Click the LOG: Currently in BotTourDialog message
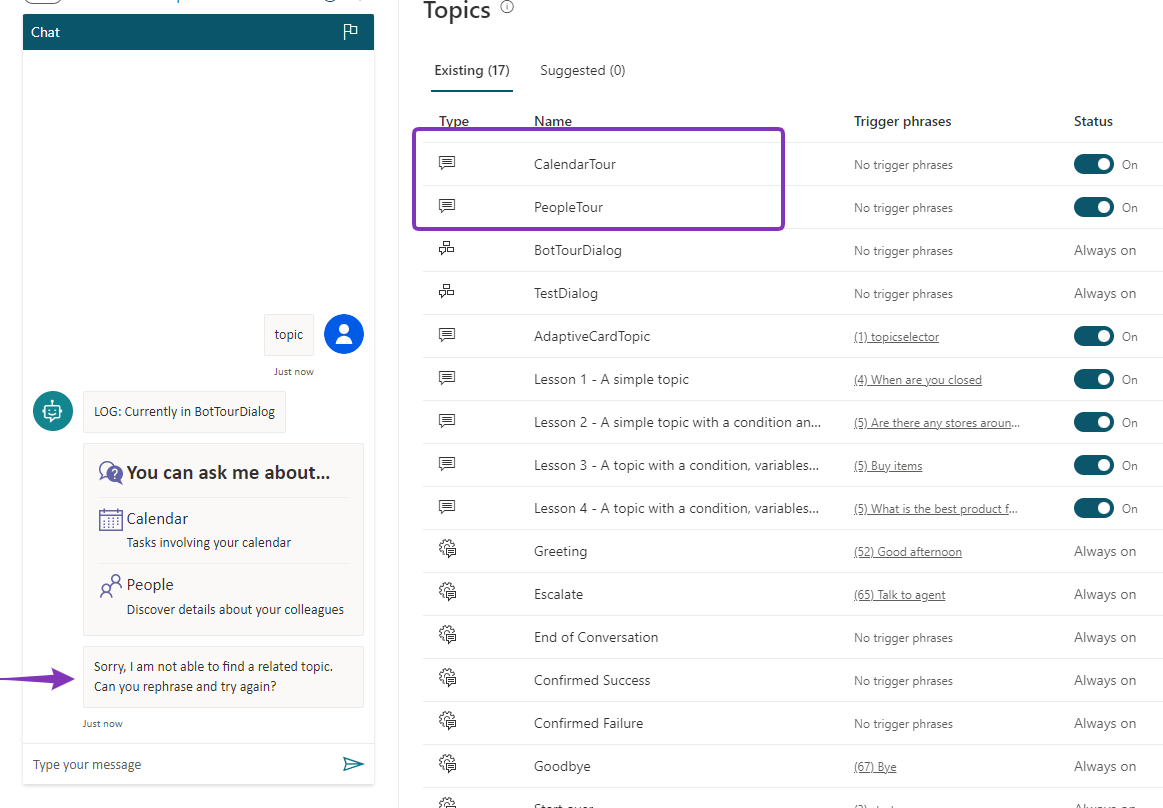This screenshot has width=1163, height=808. pos(185,412)
